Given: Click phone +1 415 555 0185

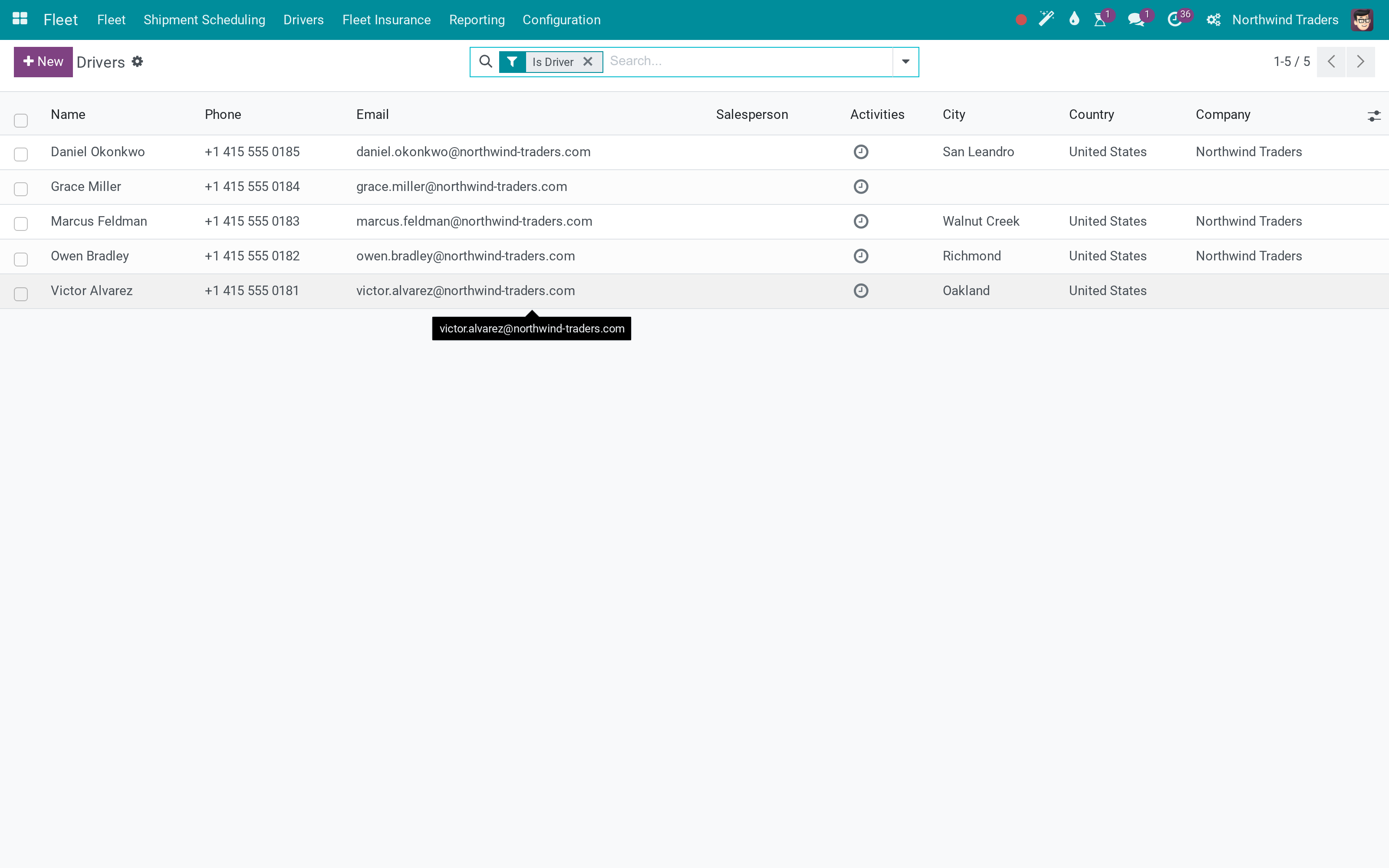Looking at the screenshot, I should tap(252, 152).
